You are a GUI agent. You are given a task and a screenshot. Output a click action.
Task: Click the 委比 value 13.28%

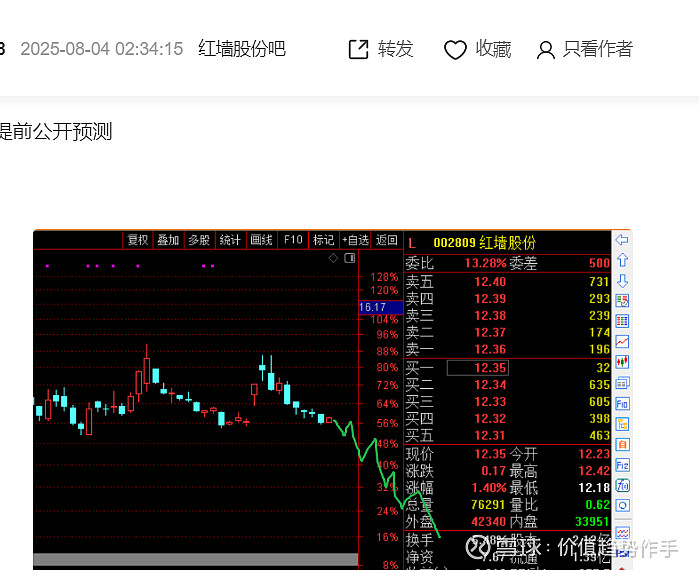pos(485,263)
